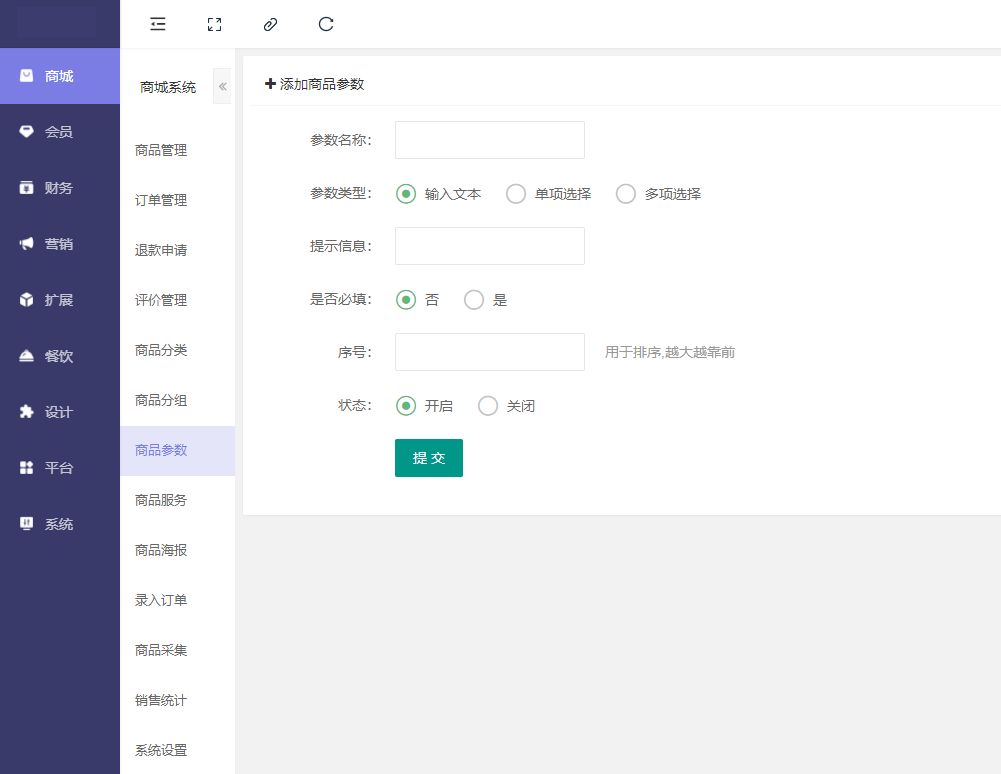1001x774 pixels.
Task: Focus the 序号 sort order field
Action: coord(489,352)
